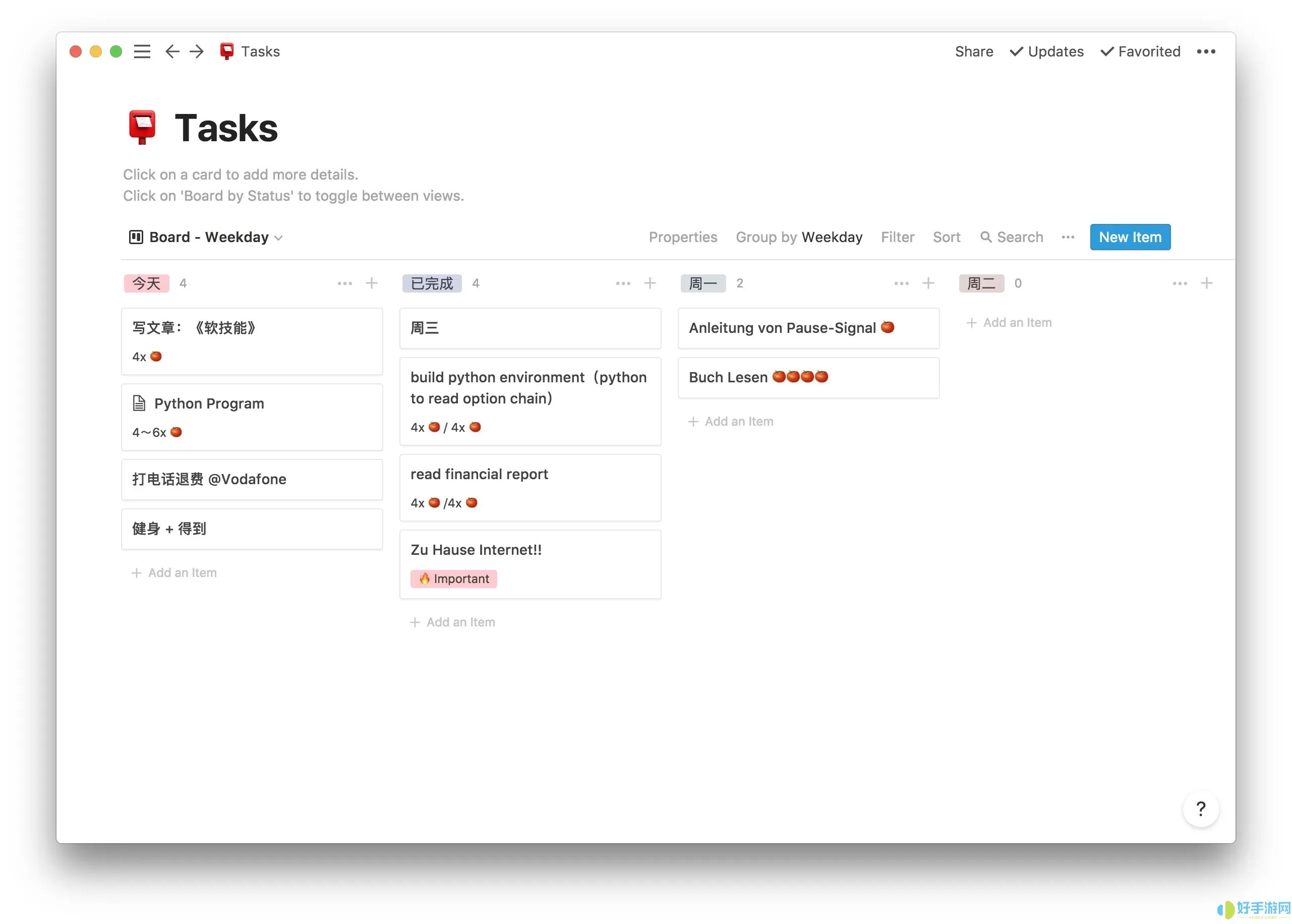Click the ellipsis more options icon
The image size is (1292, 924).
[1207, 51]
